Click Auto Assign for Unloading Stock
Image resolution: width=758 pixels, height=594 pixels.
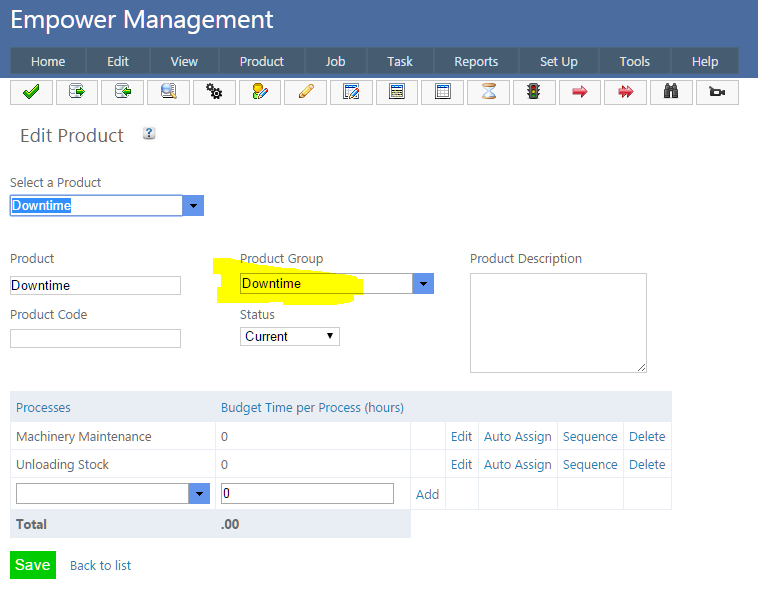[x=517, y=464]
